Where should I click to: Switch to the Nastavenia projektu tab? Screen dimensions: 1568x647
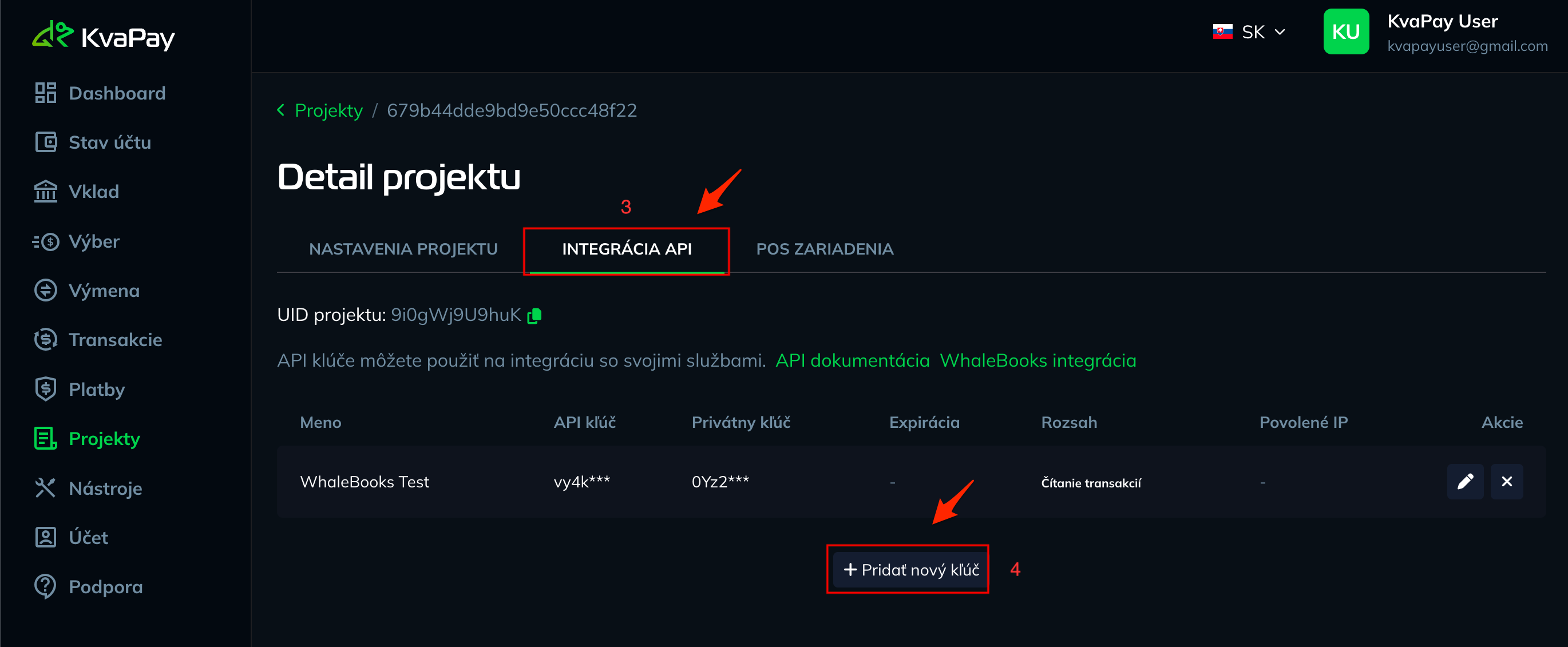[x=403, y=249]
